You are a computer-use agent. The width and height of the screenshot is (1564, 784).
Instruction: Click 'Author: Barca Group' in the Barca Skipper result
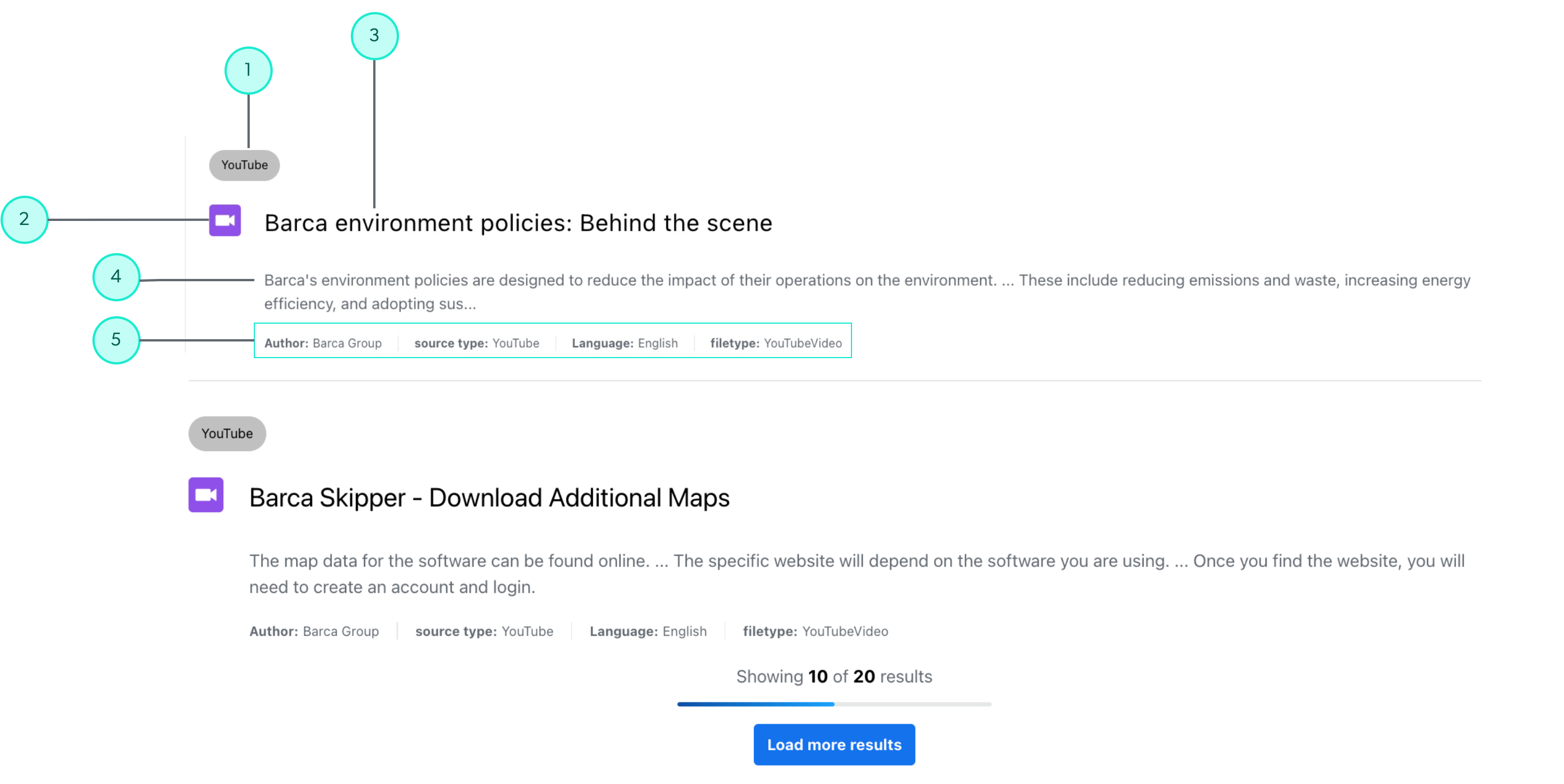pos(314,631)
